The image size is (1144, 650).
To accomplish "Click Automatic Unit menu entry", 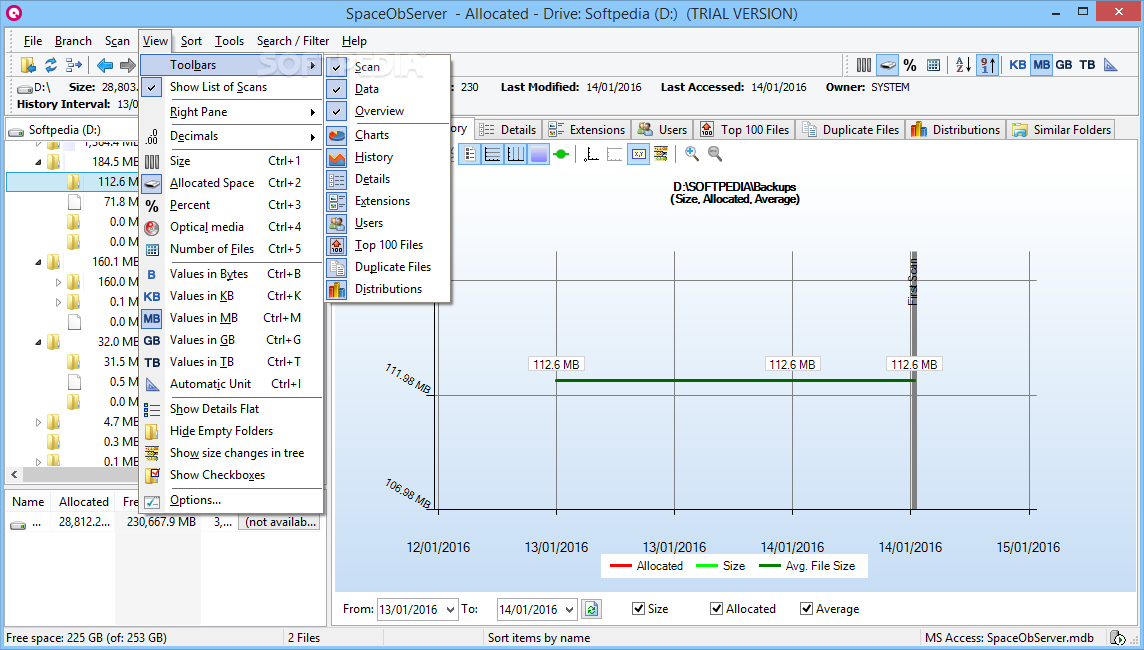I will (232, 384).
